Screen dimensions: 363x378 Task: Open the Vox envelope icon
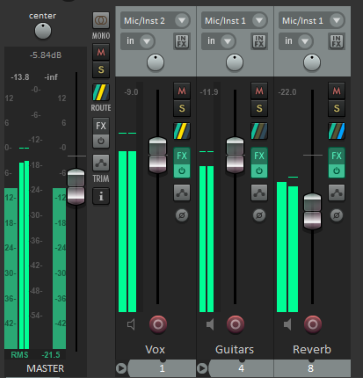point(182,193)
